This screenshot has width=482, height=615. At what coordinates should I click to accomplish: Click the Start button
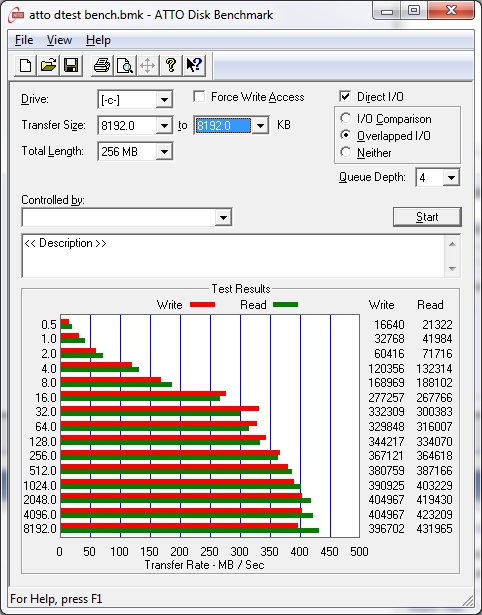[427, 217]
